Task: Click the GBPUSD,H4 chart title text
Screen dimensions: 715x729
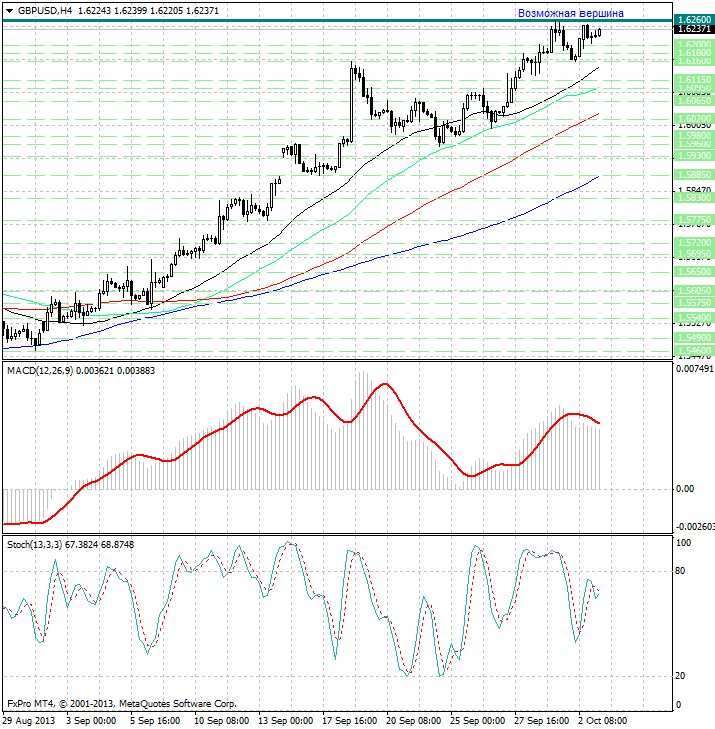Action: coord(44,10)
